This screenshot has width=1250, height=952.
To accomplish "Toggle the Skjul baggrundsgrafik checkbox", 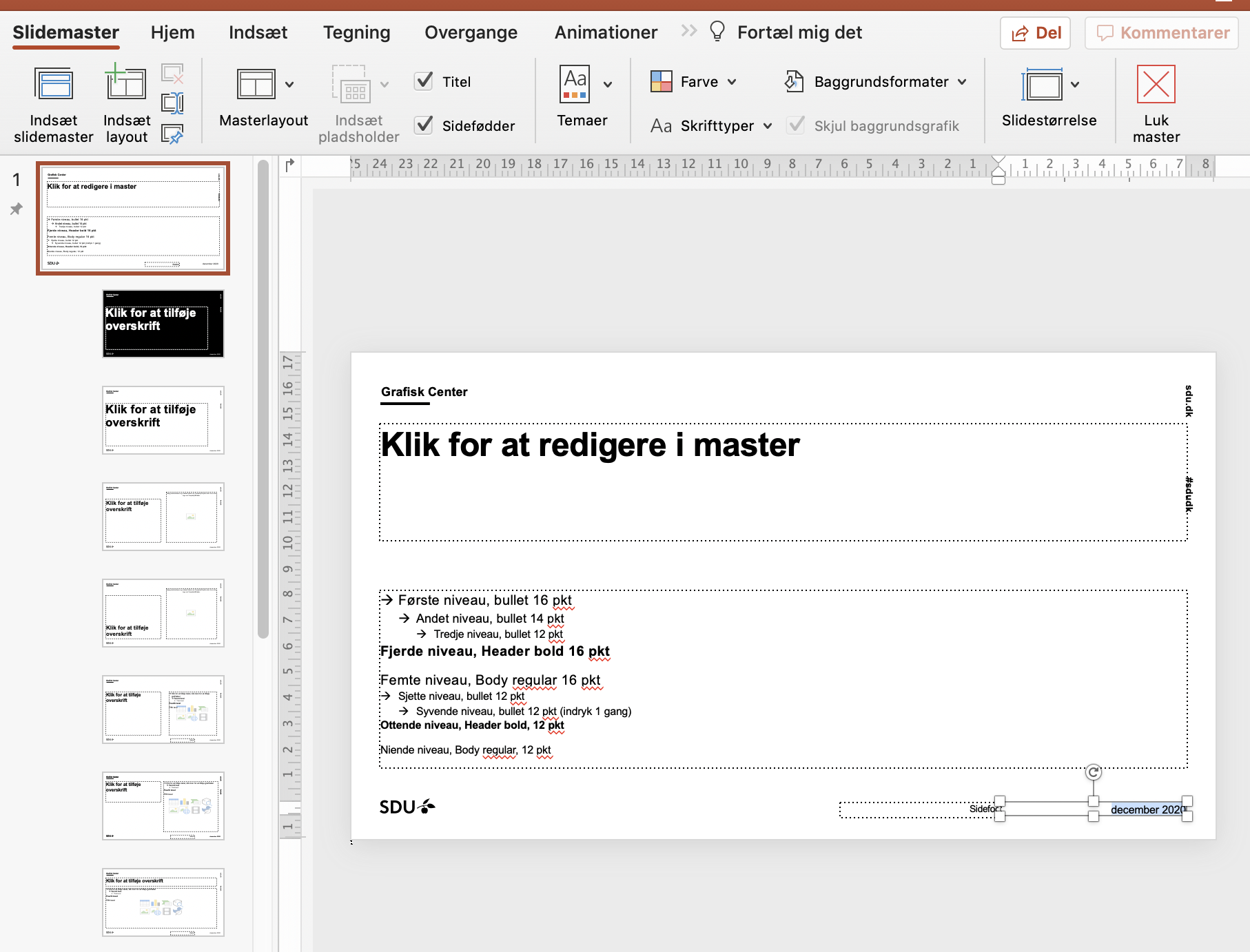I will (797, 125).
